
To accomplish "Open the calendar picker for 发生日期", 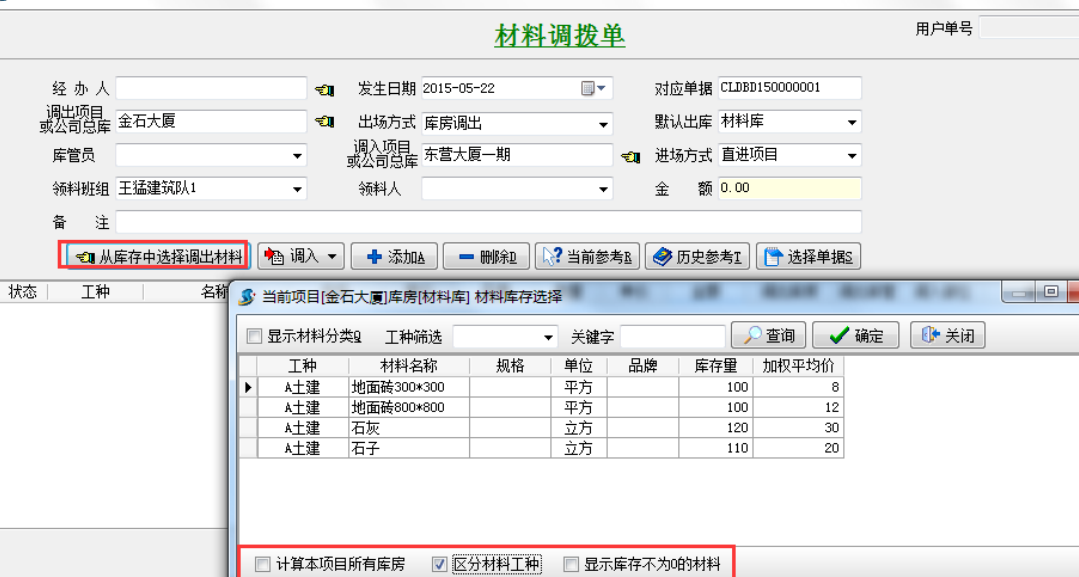I will [593, 88].
